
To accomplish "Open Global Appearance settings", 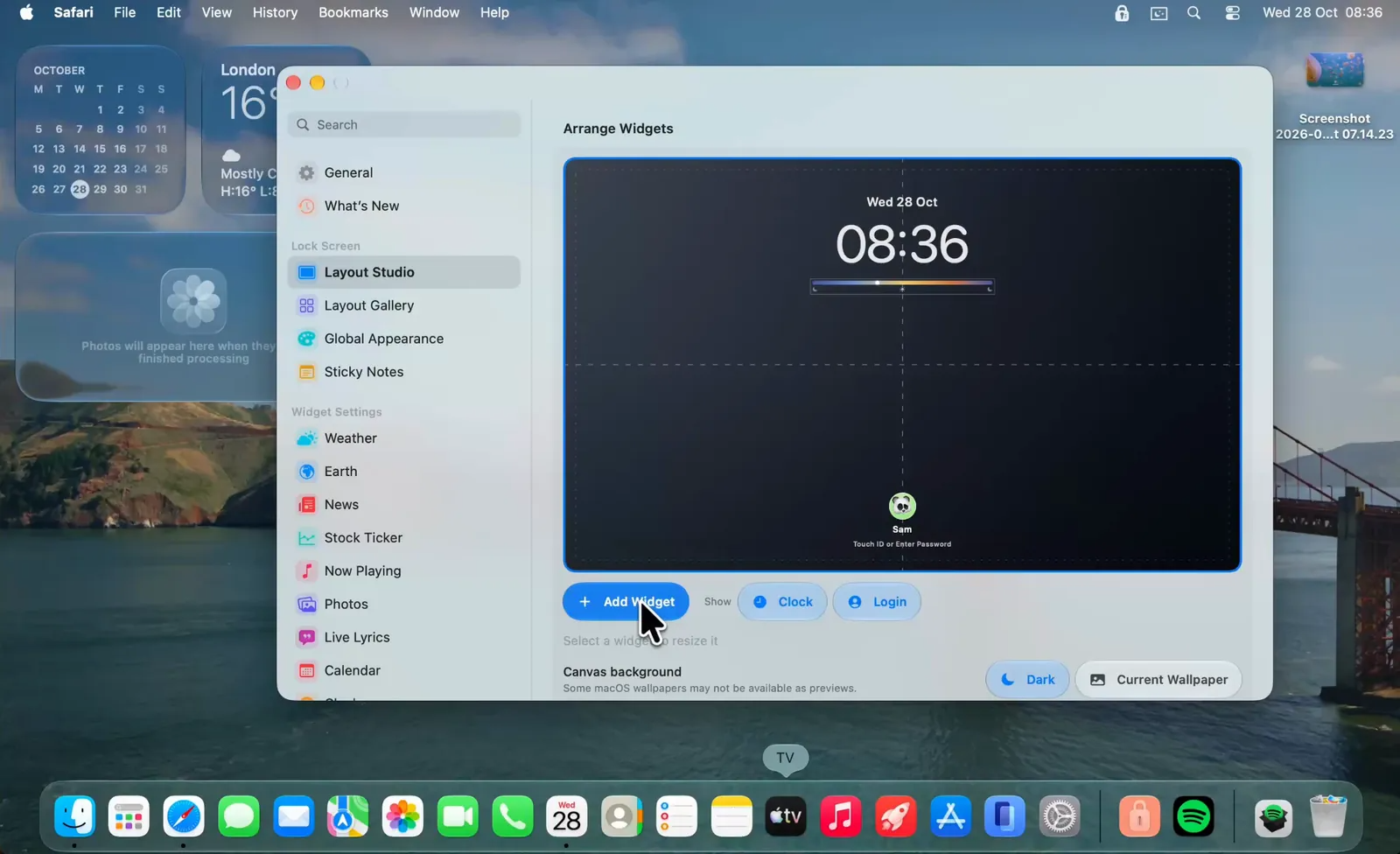I will (x=403, y=339).
